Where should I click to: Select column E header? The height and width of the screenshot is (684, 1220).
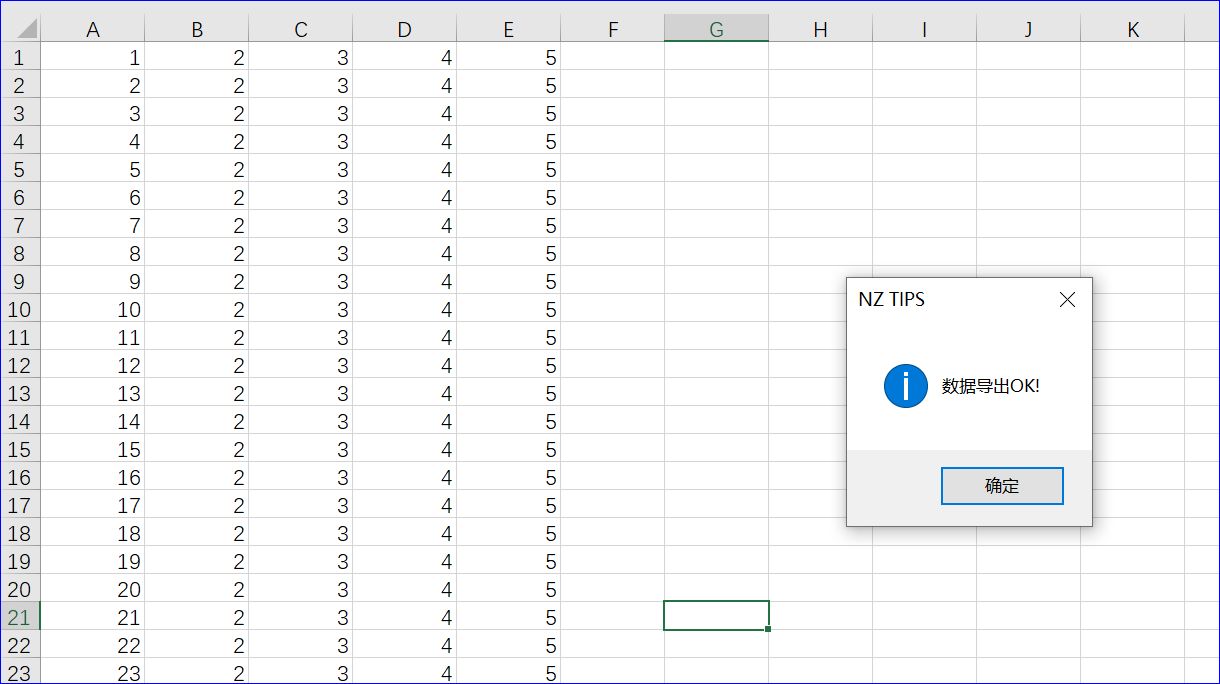coord(509,30)
